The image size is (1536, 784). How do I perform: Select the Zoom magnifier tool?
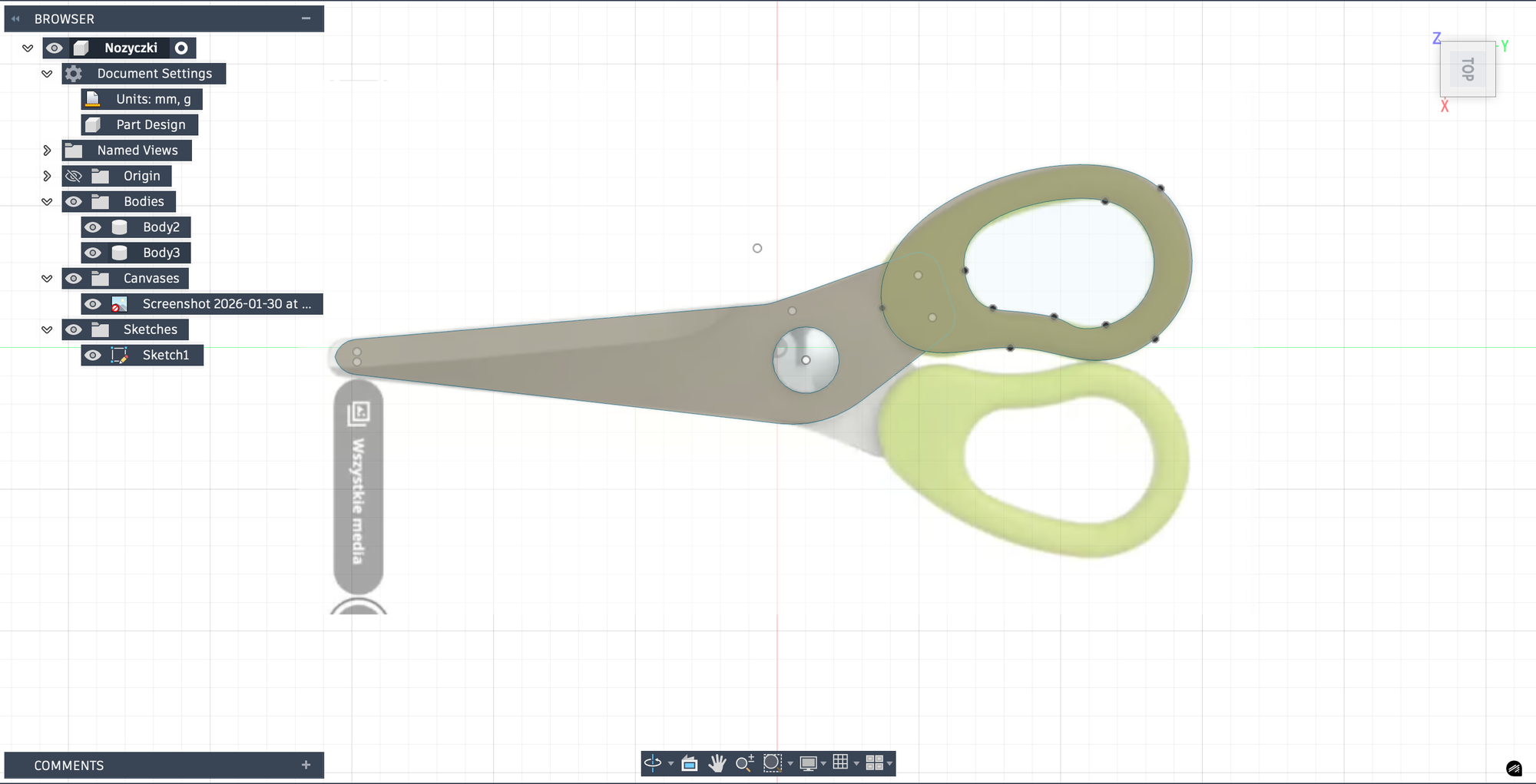pyautogui.click(x=744, y=763)
